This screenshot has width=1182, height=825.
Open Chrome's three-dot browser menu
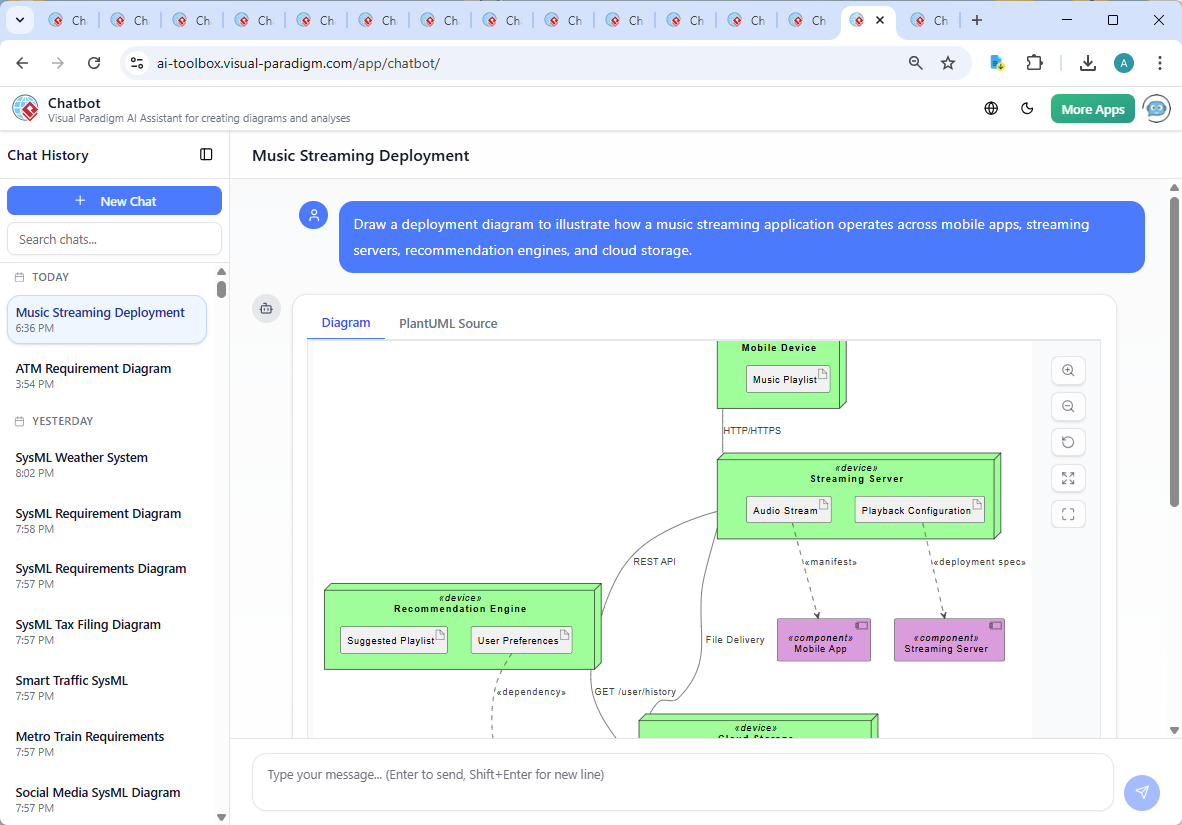pyautogui.click(x=1159, y=62)
